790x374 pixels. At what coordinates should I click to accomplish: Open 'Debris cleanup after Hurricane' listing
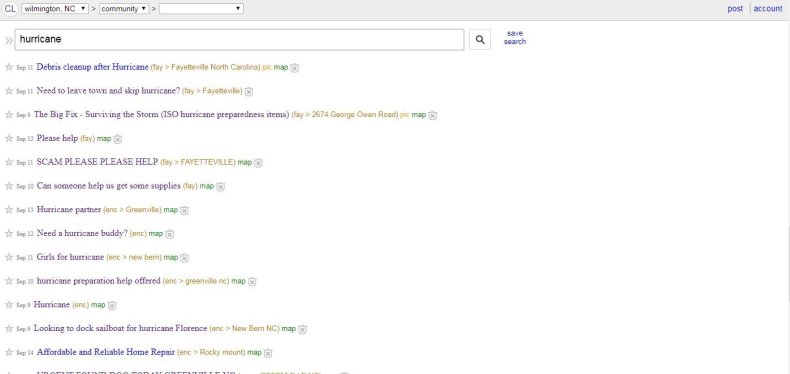point(93,67)
